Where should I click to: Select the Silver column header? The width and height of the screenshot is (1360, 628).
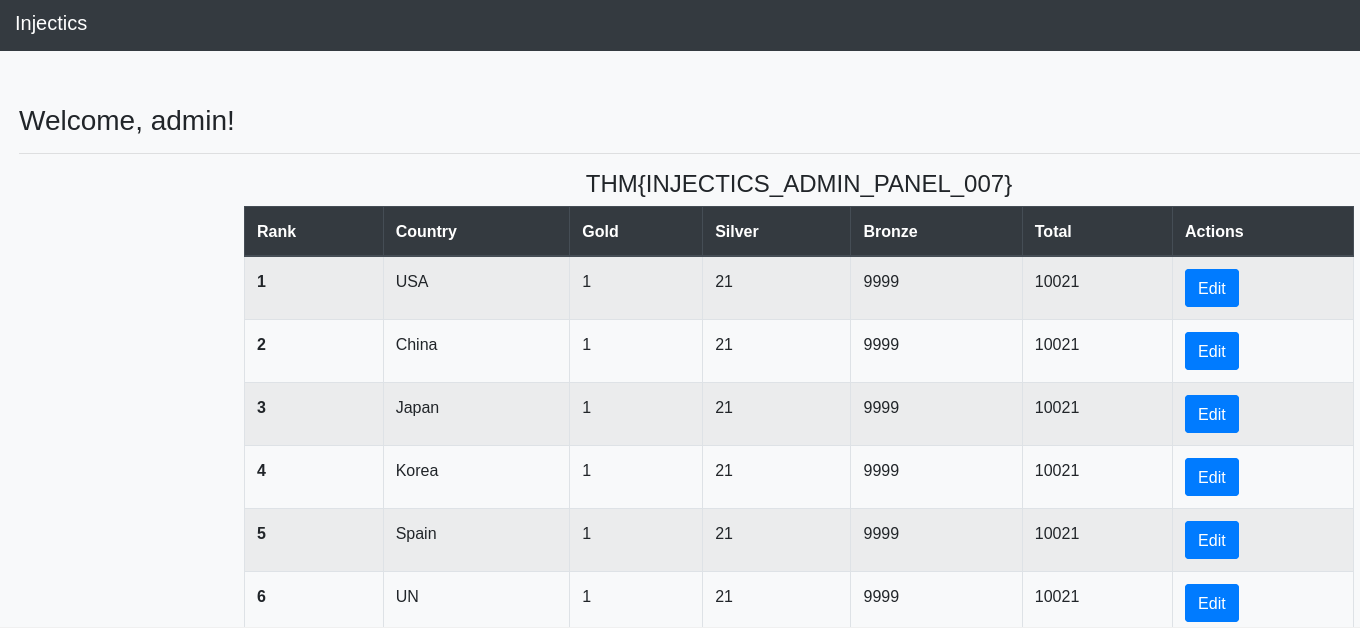pos(776,231)
